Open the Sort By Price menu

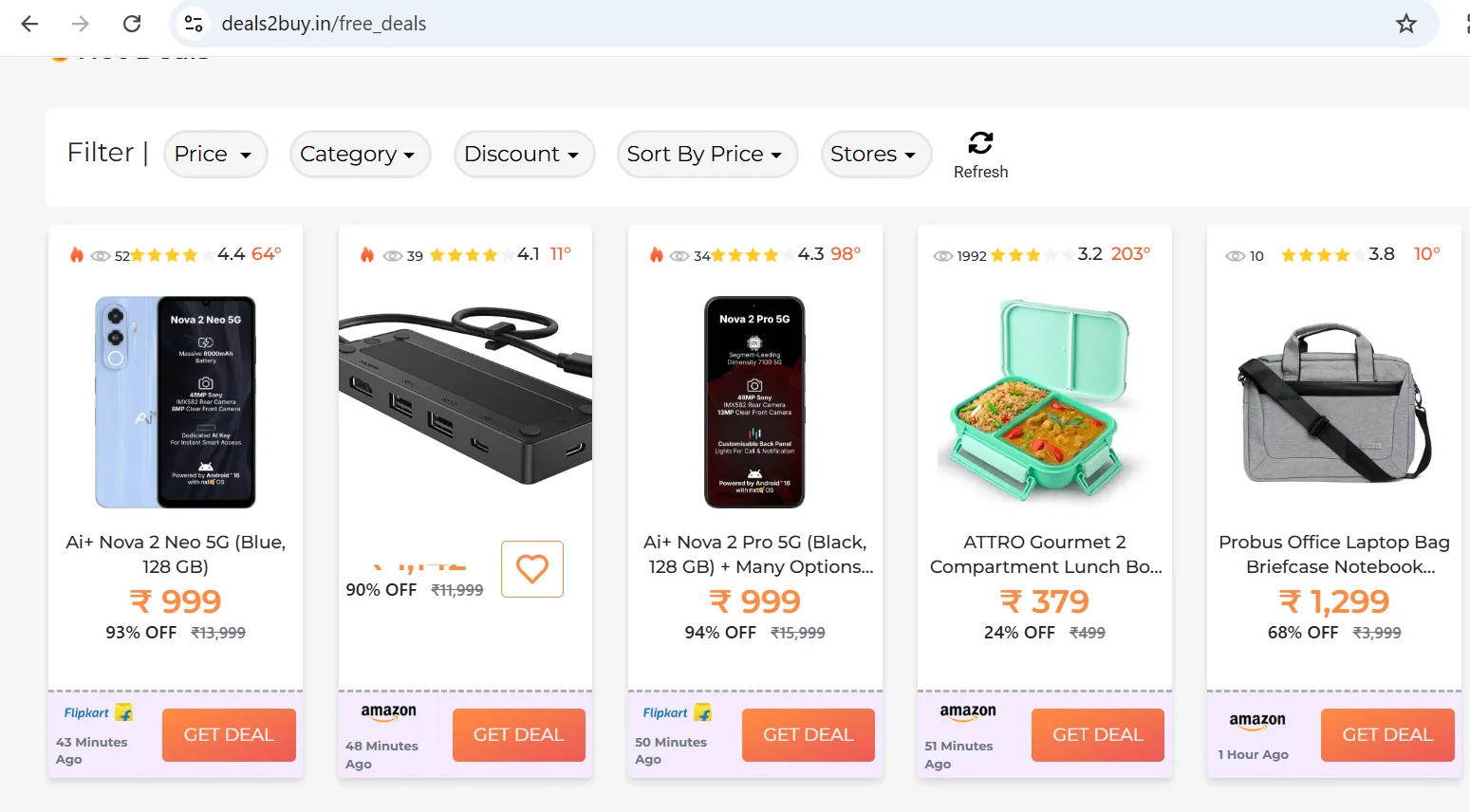[707, 154]
